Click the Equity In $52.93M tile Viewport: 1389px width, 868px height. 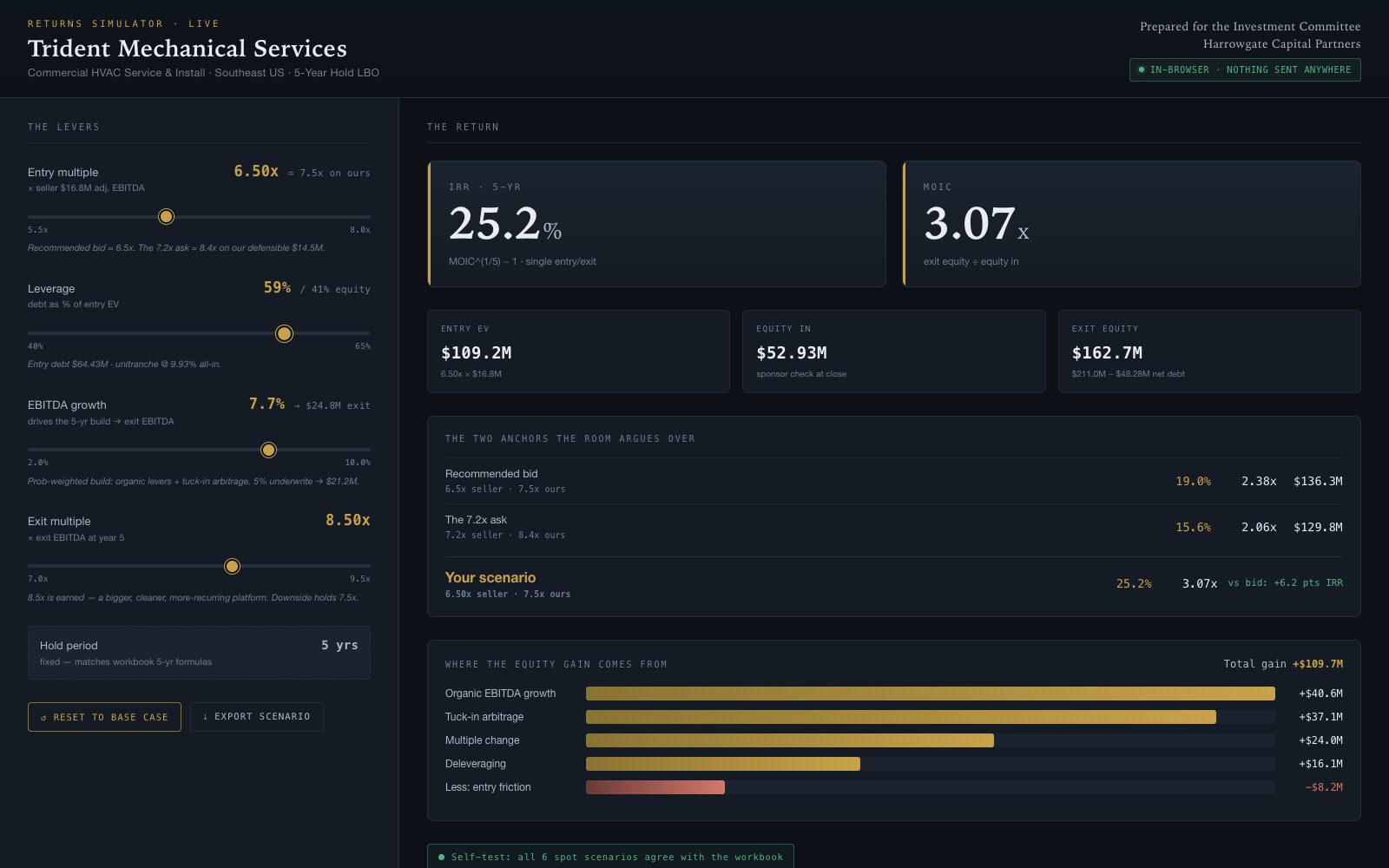tap(894, 352)
